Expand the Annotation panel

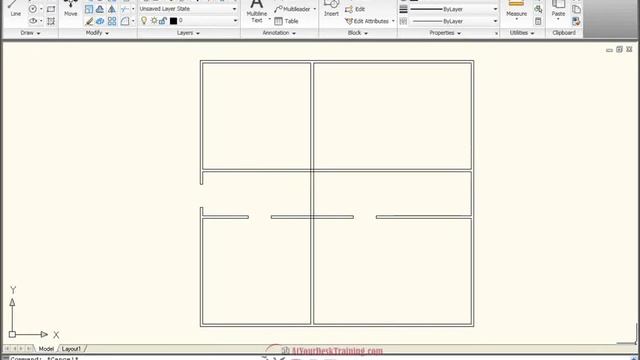click(x=279, y=33)
